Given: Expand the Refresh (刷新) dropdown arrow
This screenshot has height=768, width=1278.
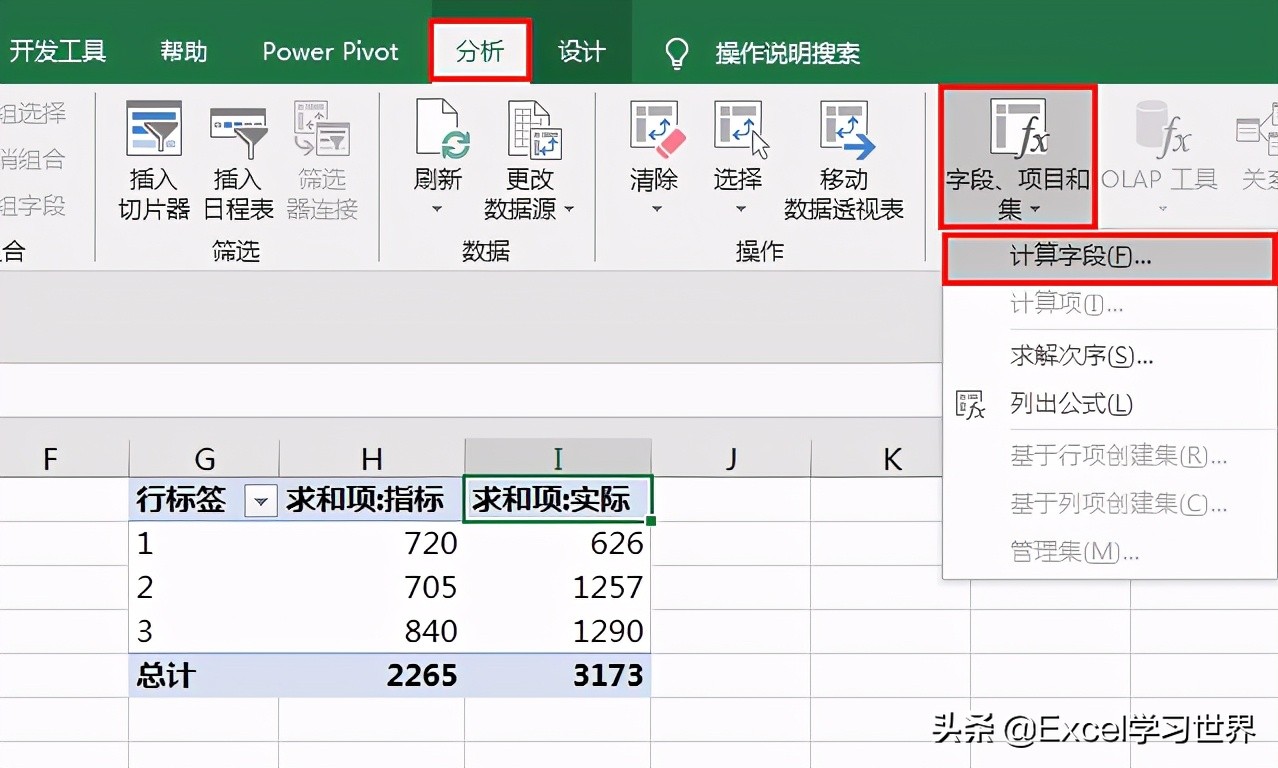Looking at the screenshot, I should [x=437, y=209].
